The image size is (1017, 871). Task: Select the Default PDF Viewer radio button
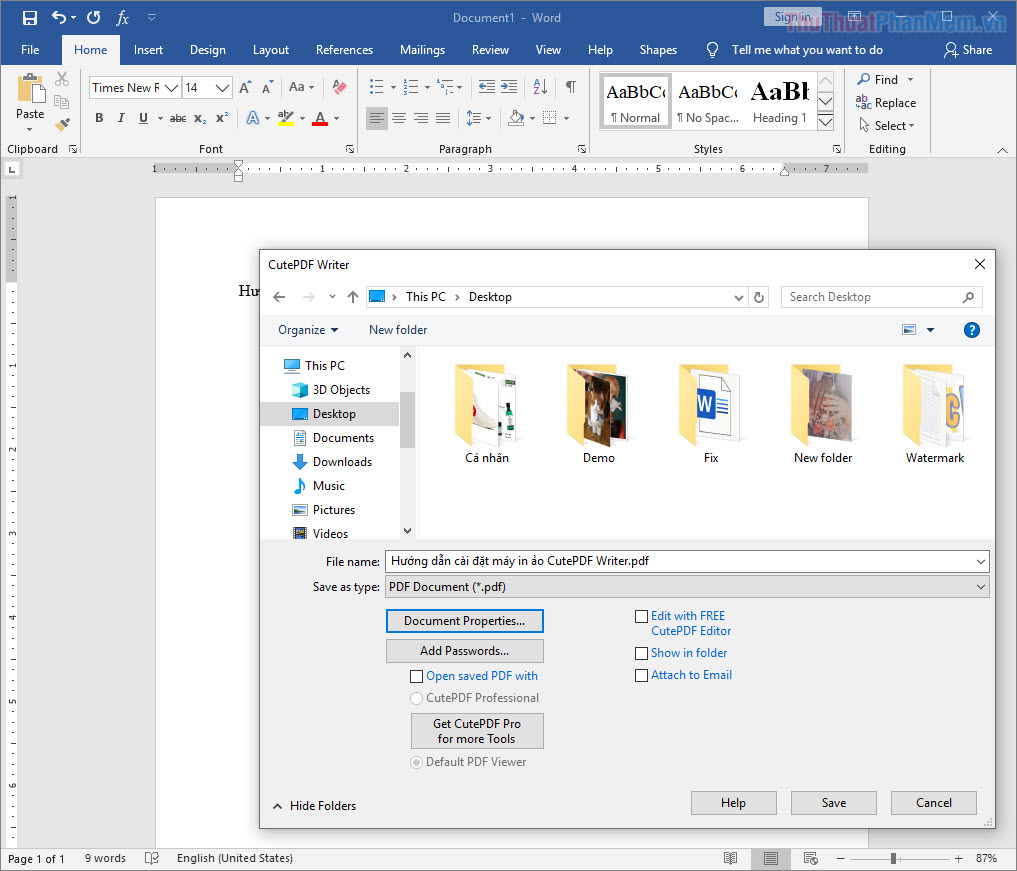point(416,762)
